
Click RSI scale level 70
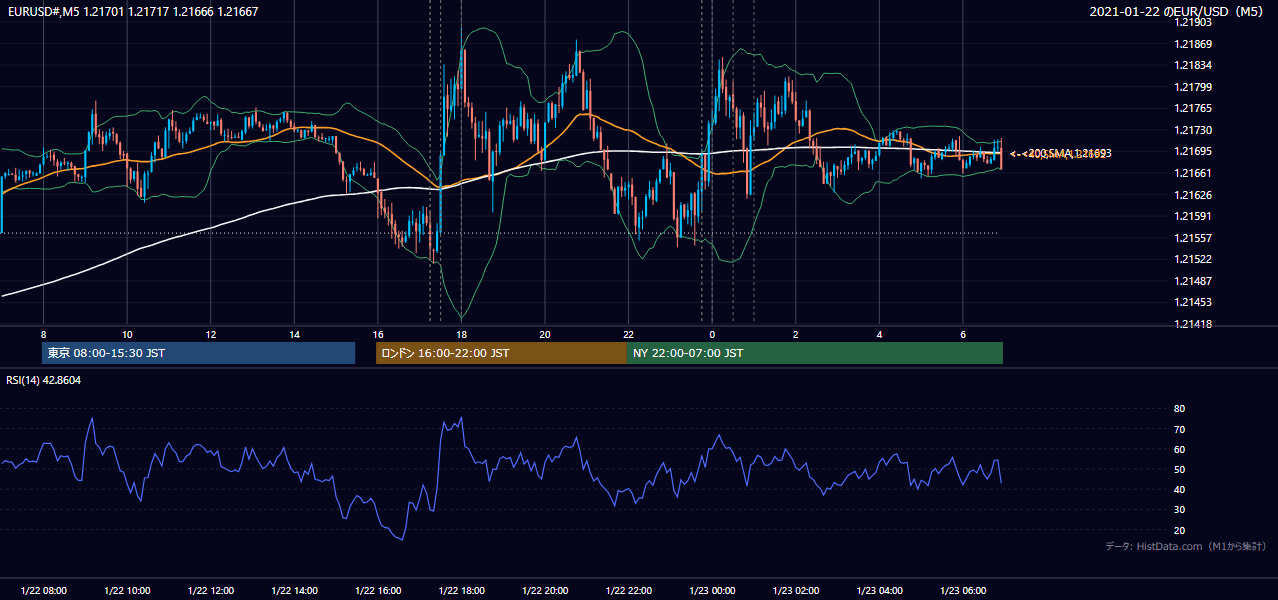coord(1180,429)
